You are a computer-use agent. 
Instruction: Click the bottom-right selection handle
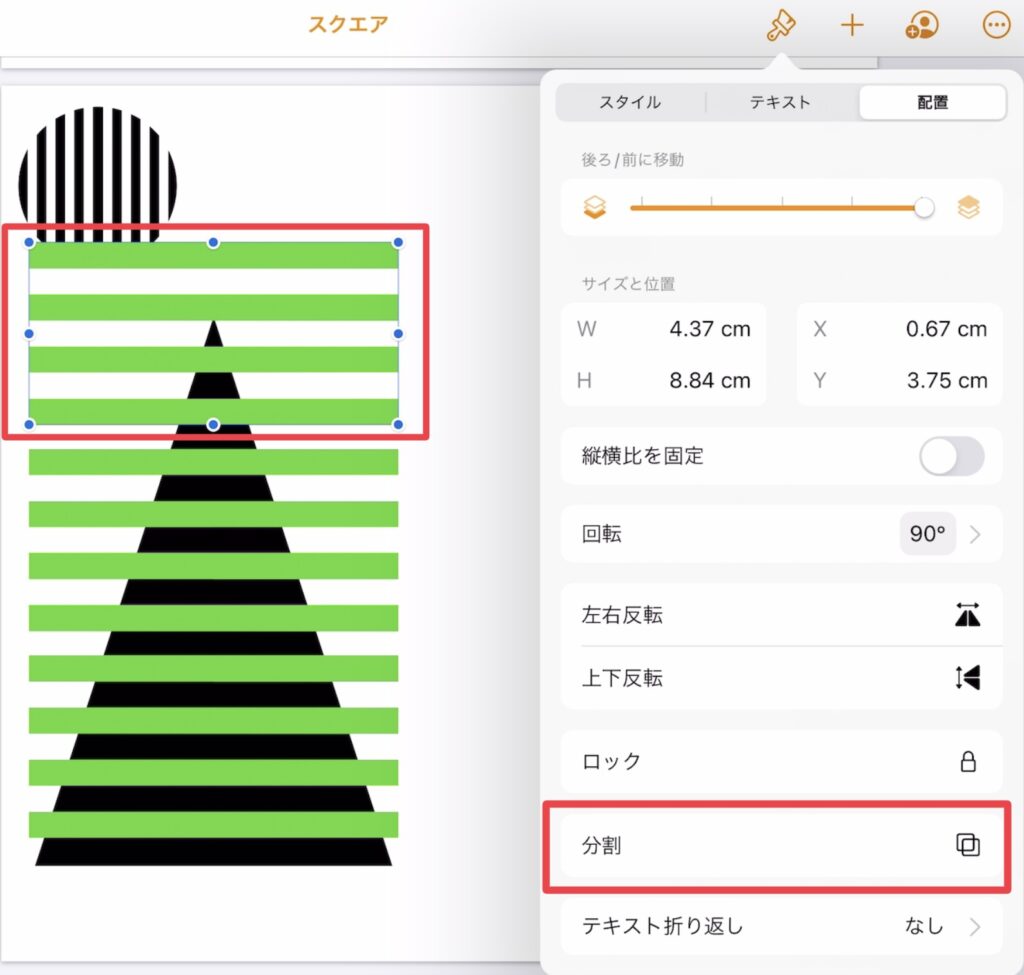[398, 424]
